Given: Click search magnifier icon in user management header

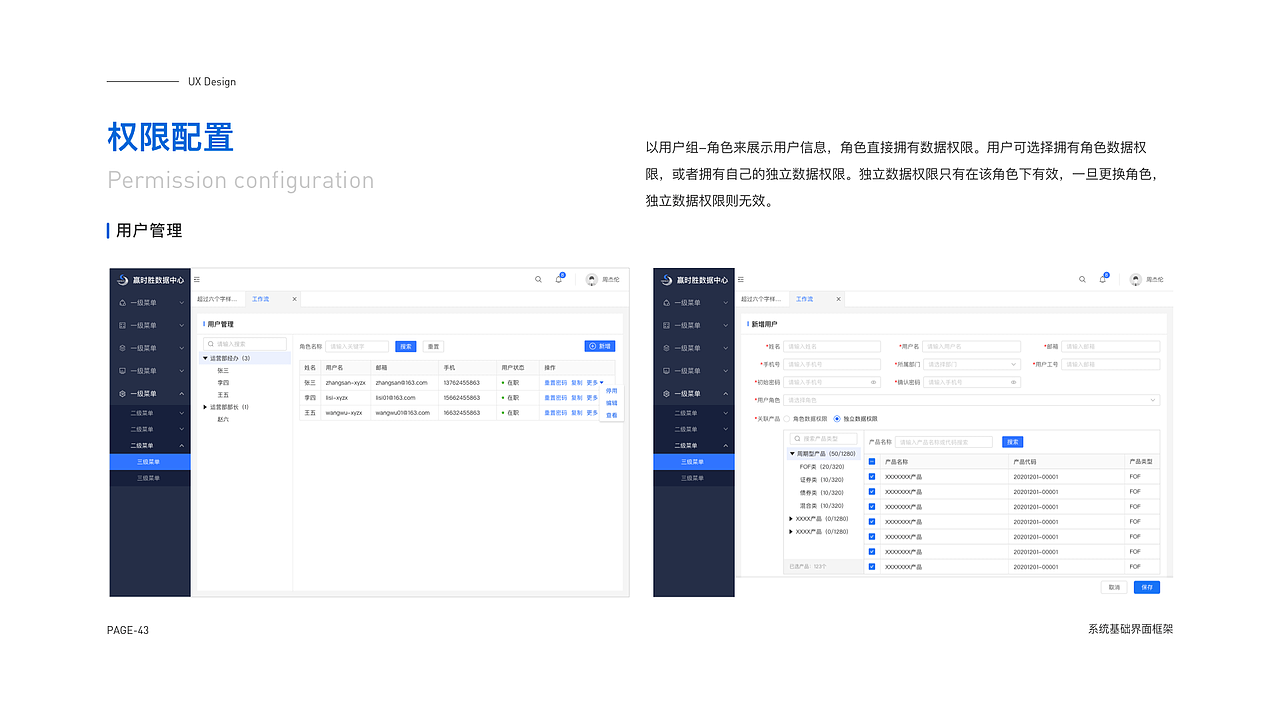Looking at the screenshot, I should pos(538,279).
